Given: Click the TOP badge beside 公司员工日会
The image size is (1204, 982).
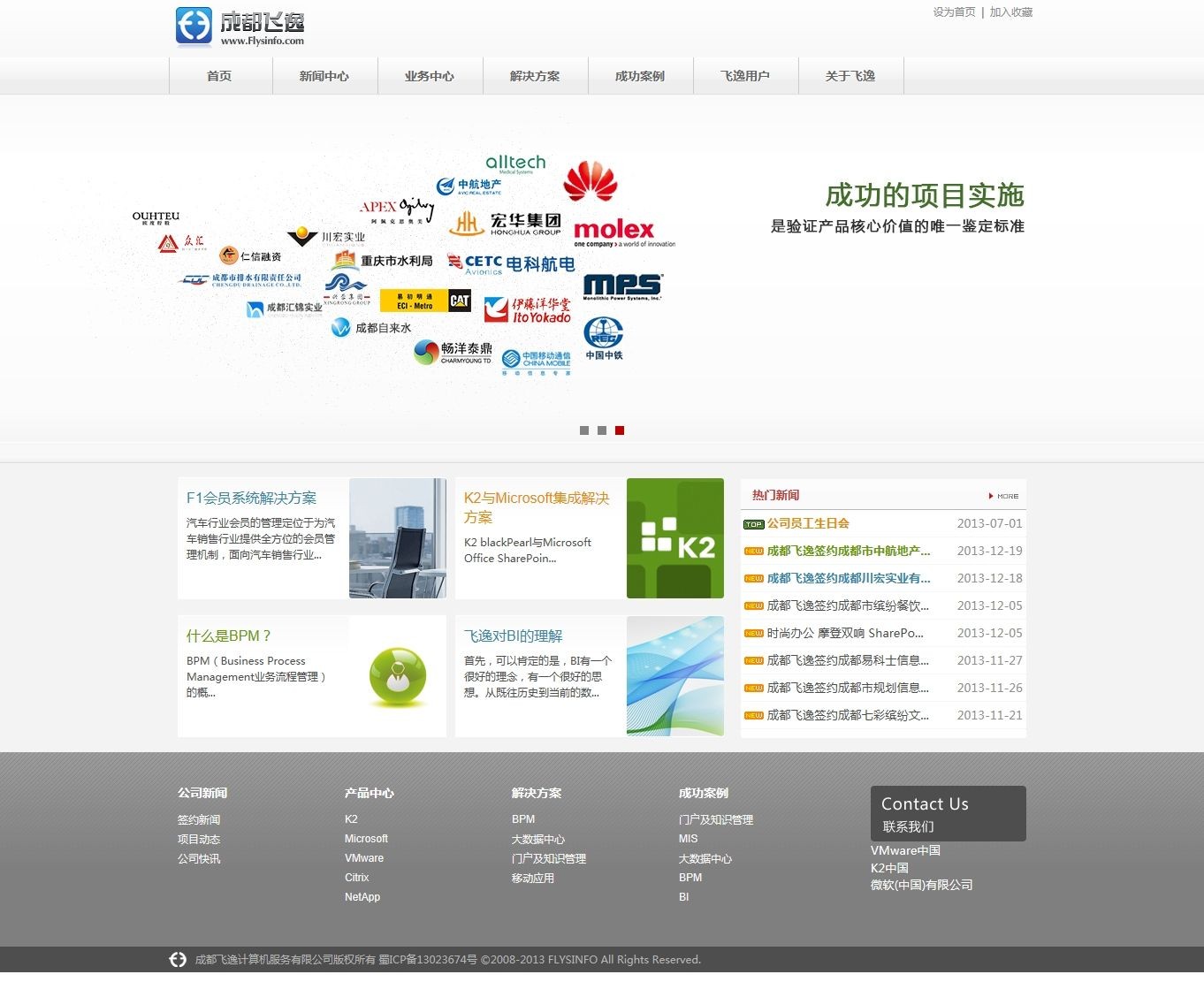Looking at the screenshot, I should tap(753, 524).
